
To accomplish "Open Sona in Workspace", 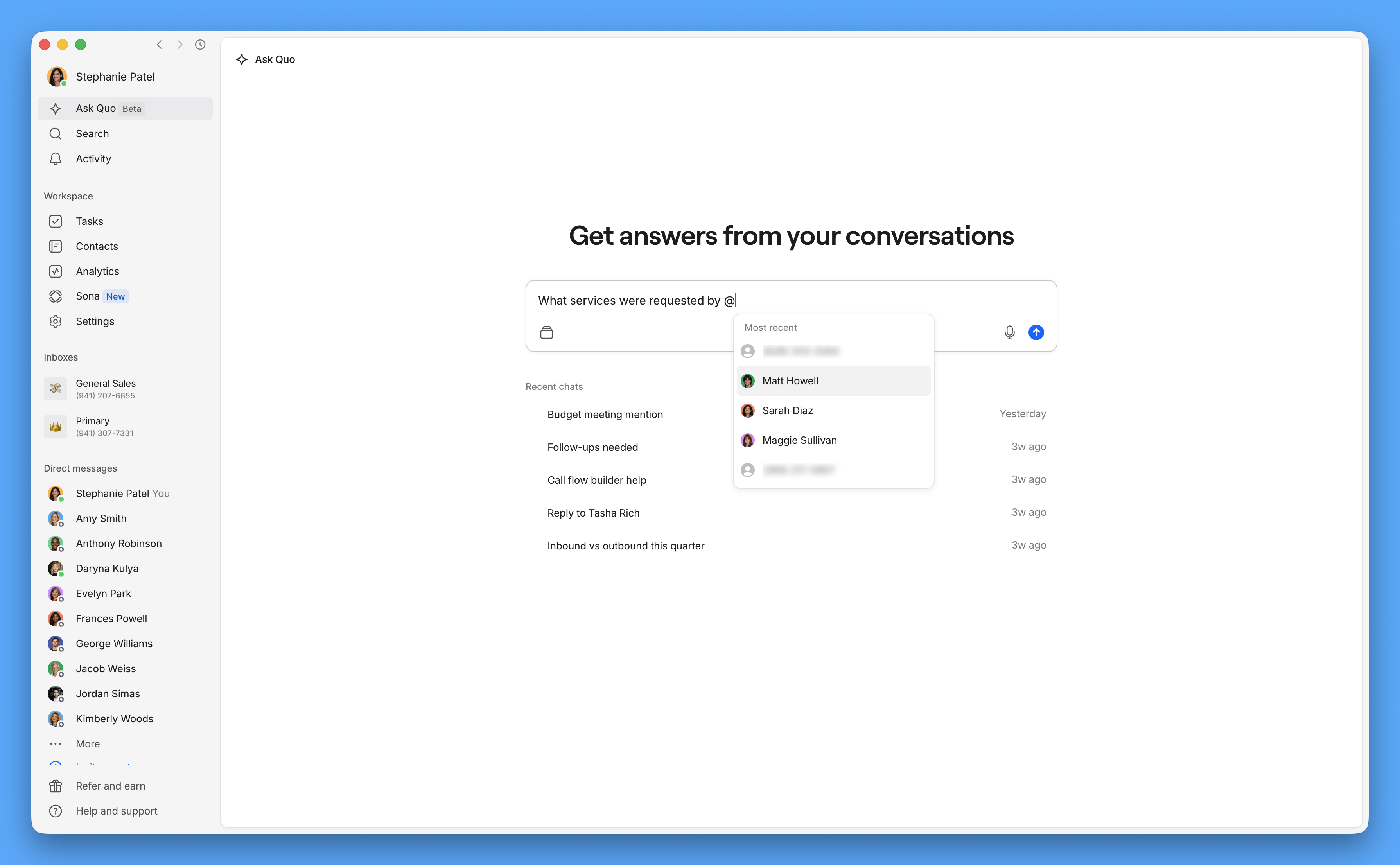I will click(125, 296).
